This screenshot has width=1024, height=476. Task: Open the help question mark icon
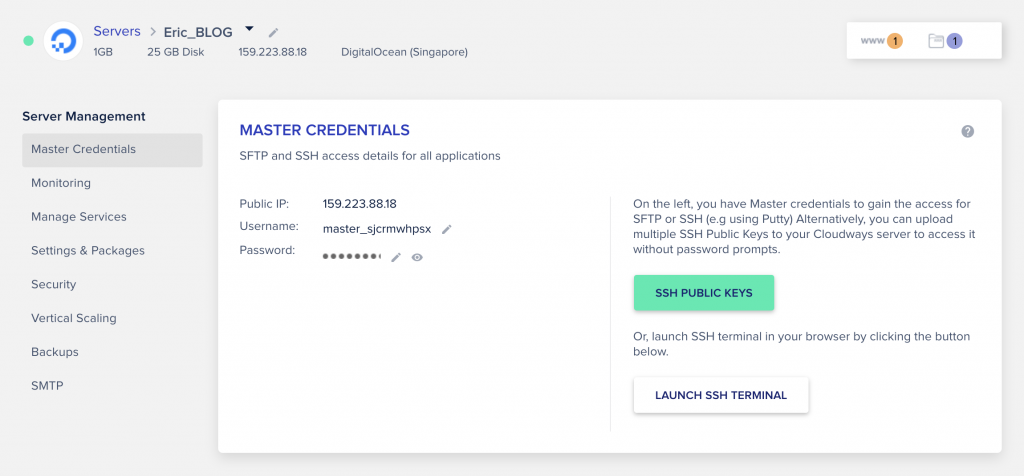coord(968,131)
